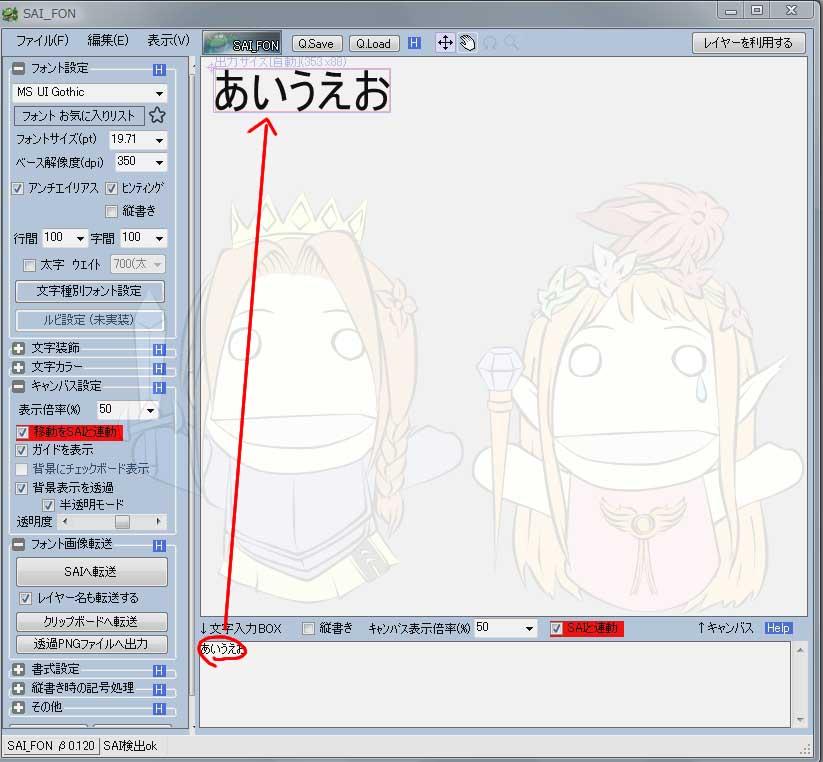Click the left arrow of 透明度 slider

(x=65, y=521)
